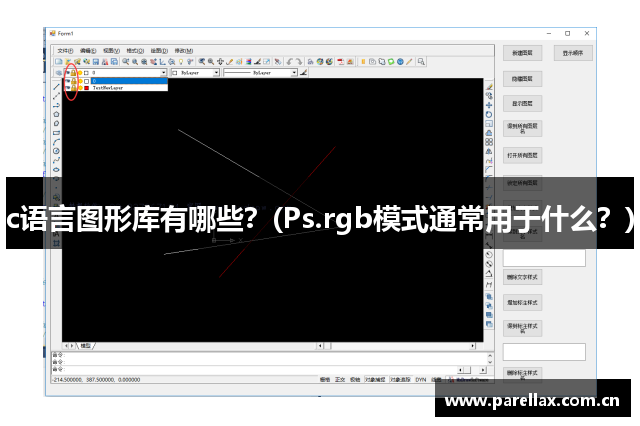Click brush icon beside linetype dropdown
640x426 pixels.
(303, 73)
